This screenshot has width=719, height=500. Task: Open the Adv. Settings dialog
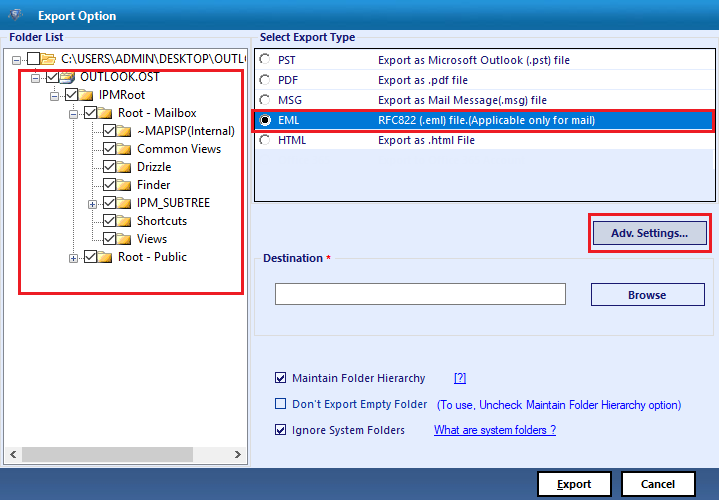pyautogui.click(x=648, y=233)
